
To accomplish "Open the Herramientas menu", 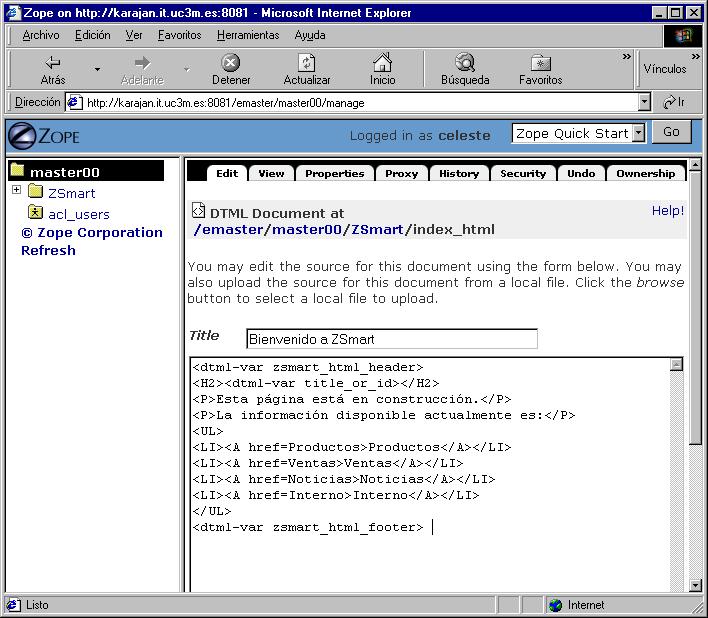I will click(x=248, y=35).
